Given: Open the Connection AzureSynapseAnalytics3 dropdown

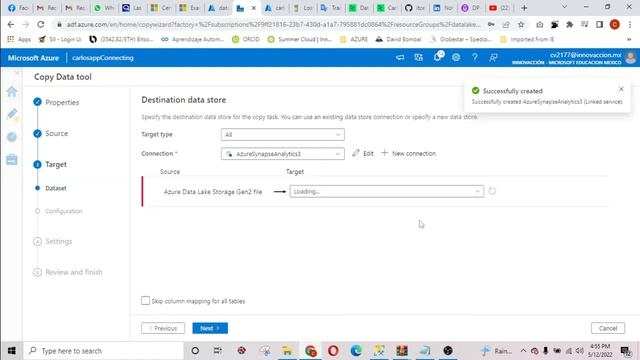Looking at the screenshot, I should click(x=282, y=154).
